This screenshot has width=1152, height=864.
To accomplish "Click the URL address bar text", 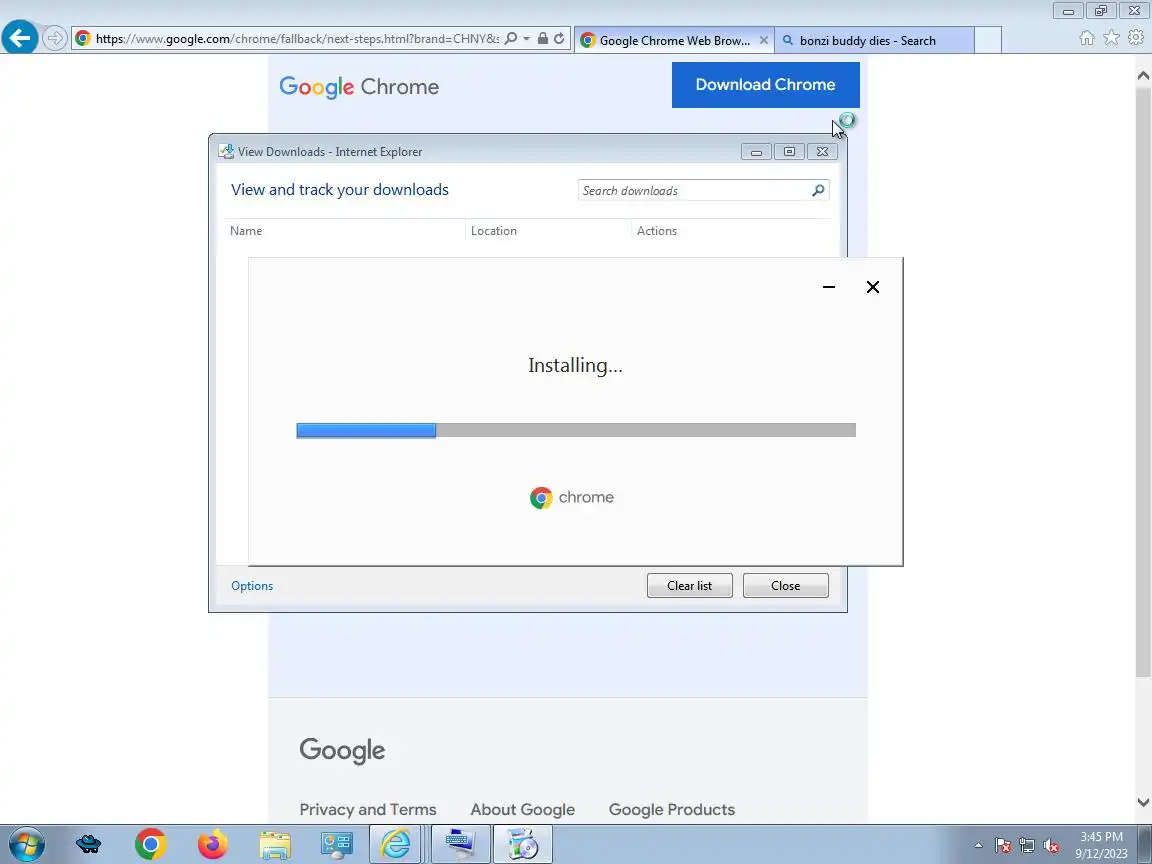I will tap(297, 38).
